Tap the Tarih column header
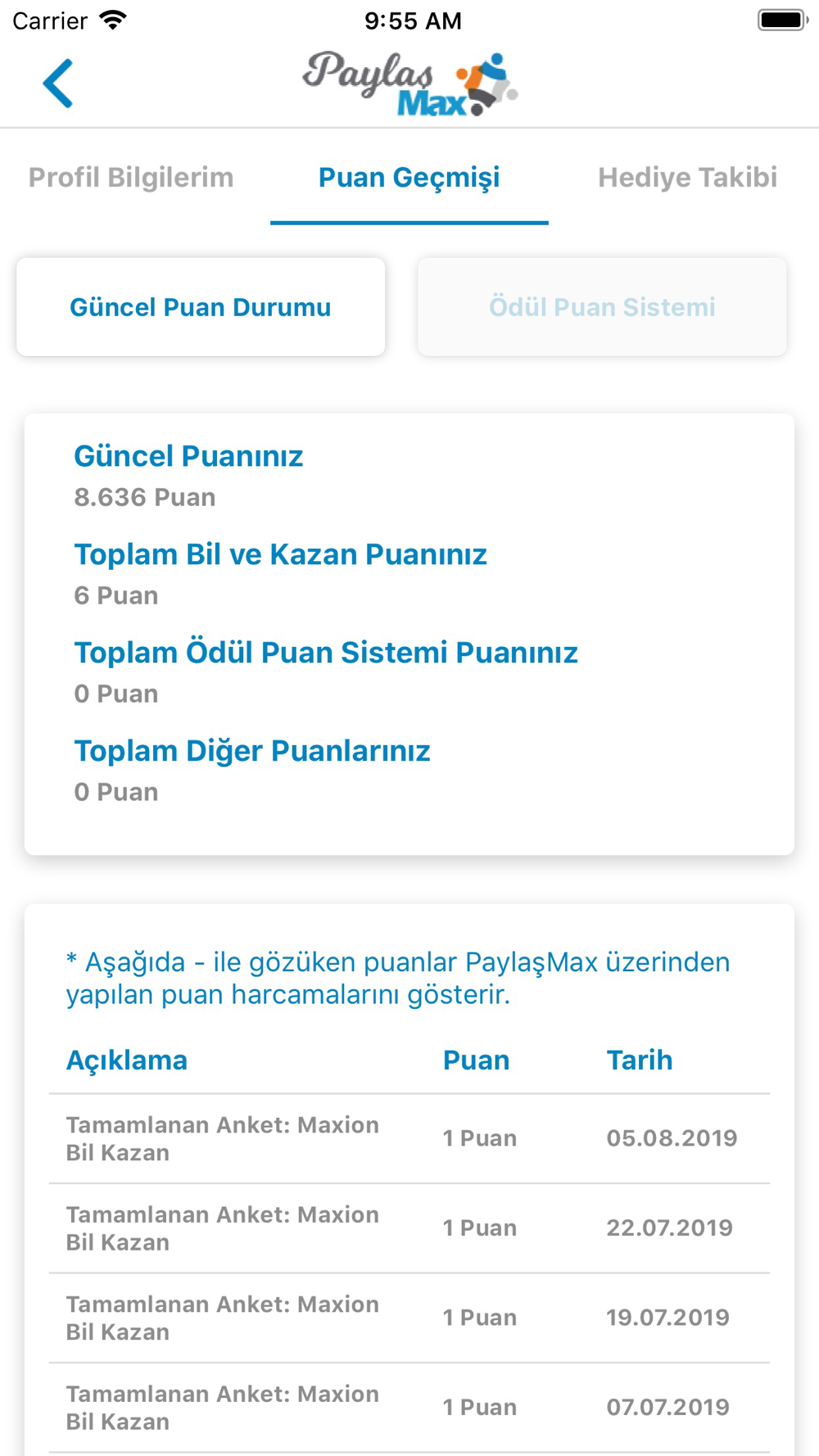Screen dimensions: 819x1456 (x=640, y=1060)
